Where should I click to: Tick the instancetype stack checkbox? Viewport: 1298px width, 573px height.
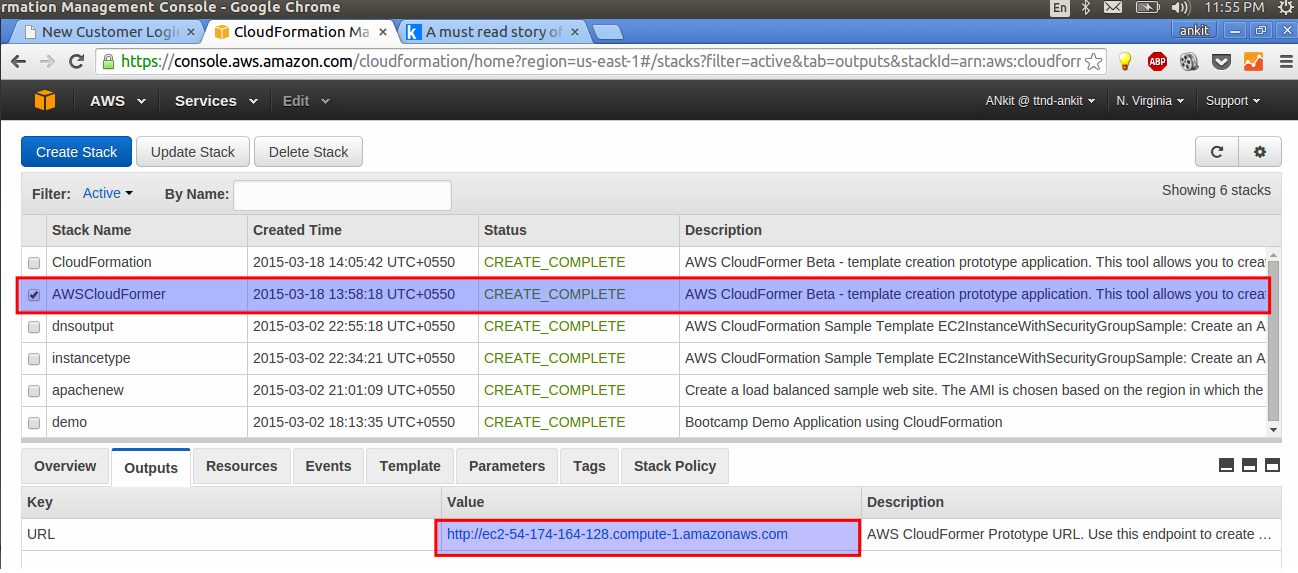coord(34,359)
